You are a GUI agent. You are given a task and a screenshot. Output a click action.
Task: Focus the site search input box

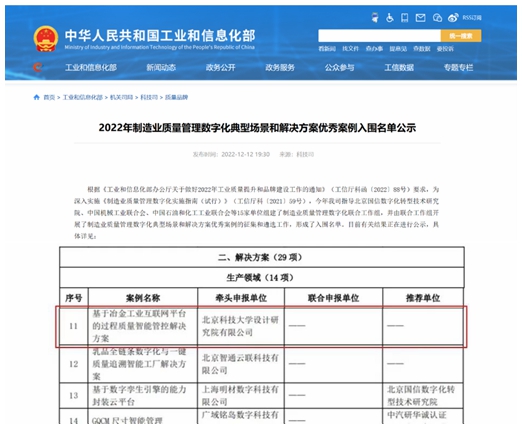coord(379,36)
